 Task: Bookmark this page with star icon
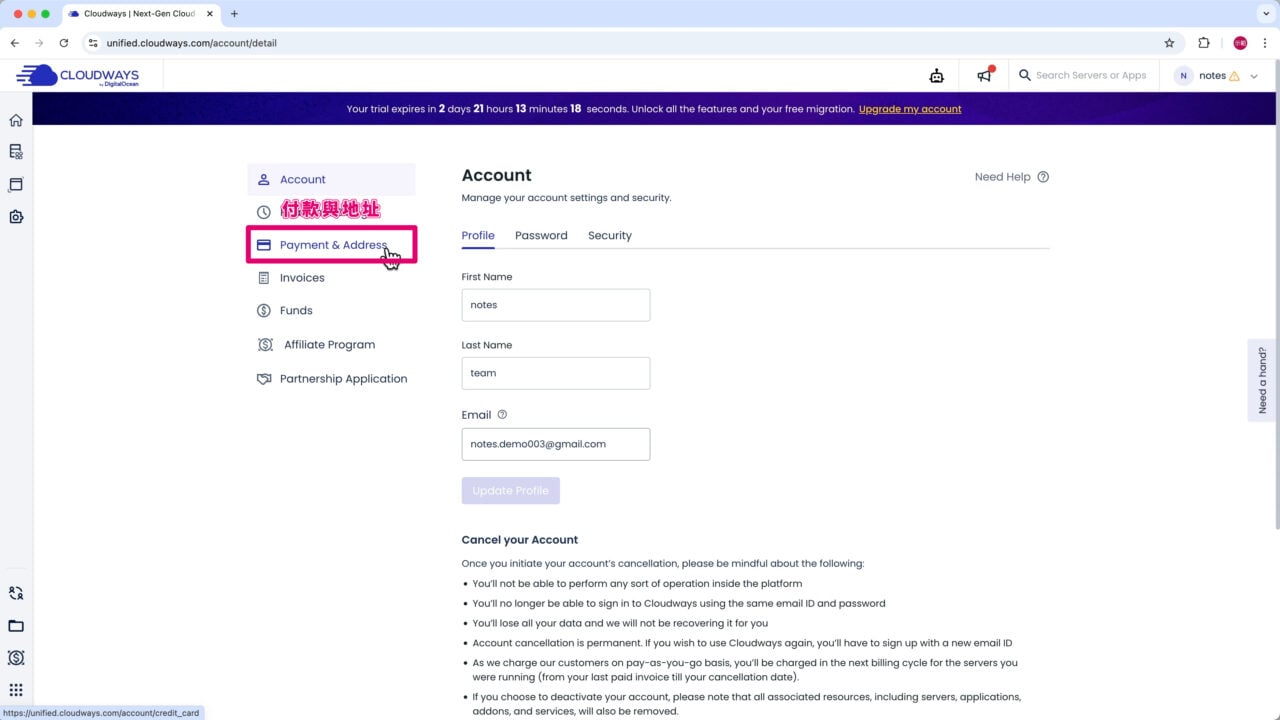1169,43
